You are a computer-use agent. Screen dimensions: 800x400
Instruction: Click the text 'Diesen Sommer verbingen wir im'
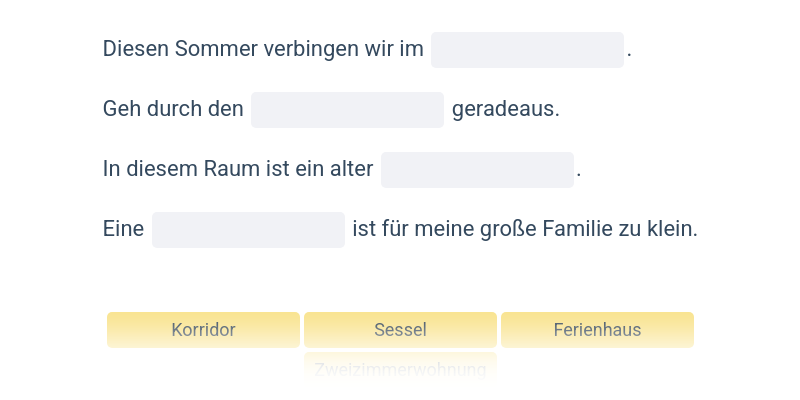pyautogui.click(x=263, y=49)
